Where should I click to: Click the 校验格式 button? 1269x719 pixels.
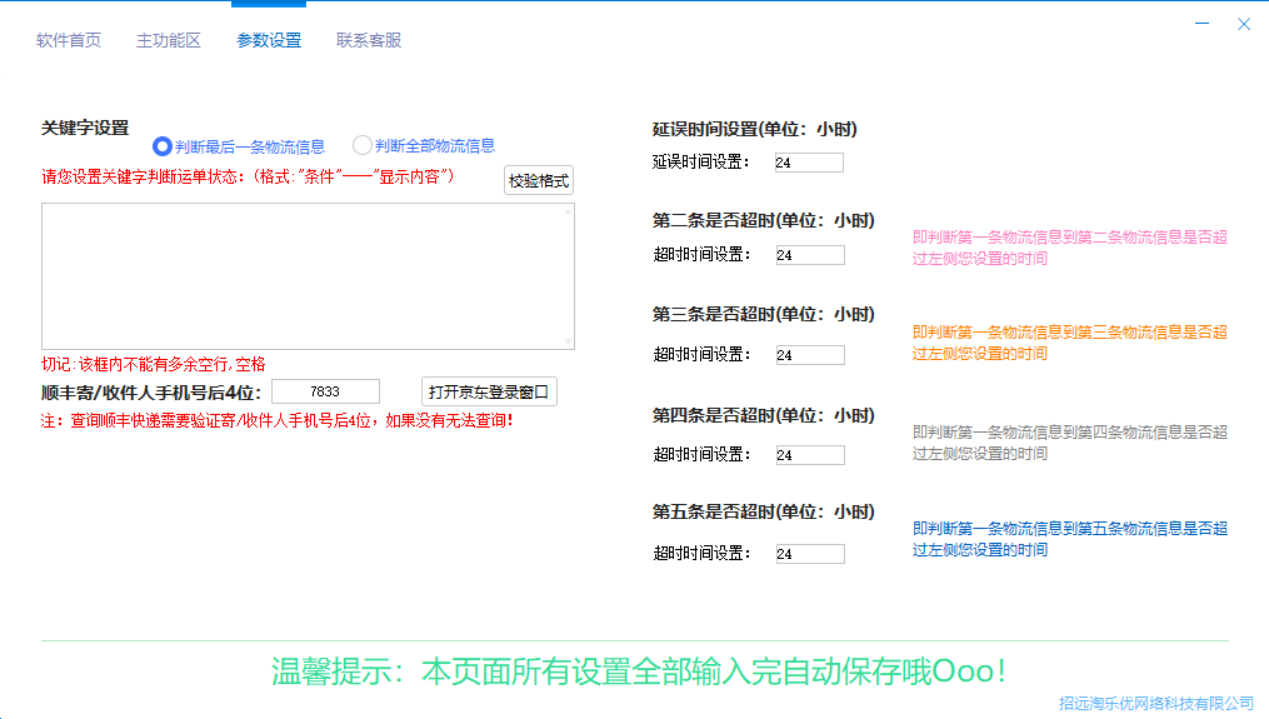coord(537,180)
